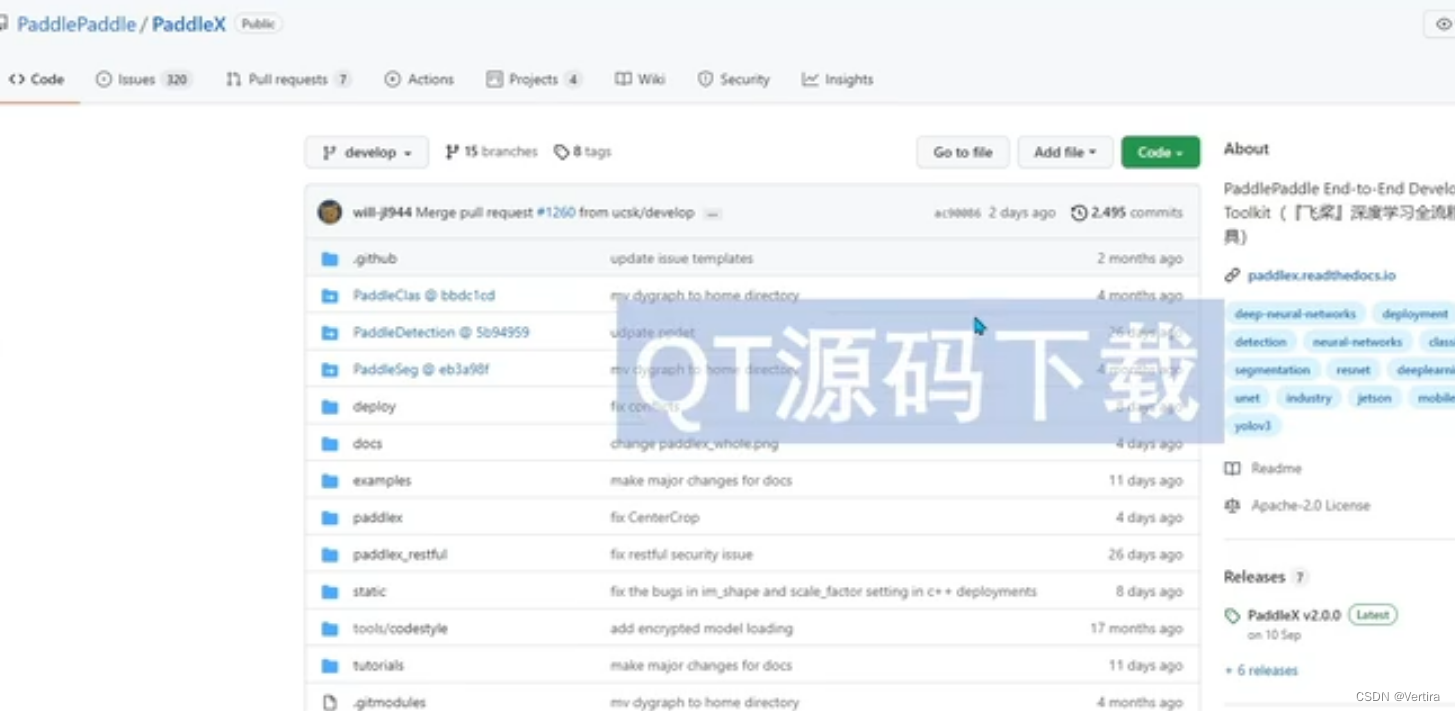This screenshot has height=711, width=1455.
Task: Open the Code tab
Action: 37,79
